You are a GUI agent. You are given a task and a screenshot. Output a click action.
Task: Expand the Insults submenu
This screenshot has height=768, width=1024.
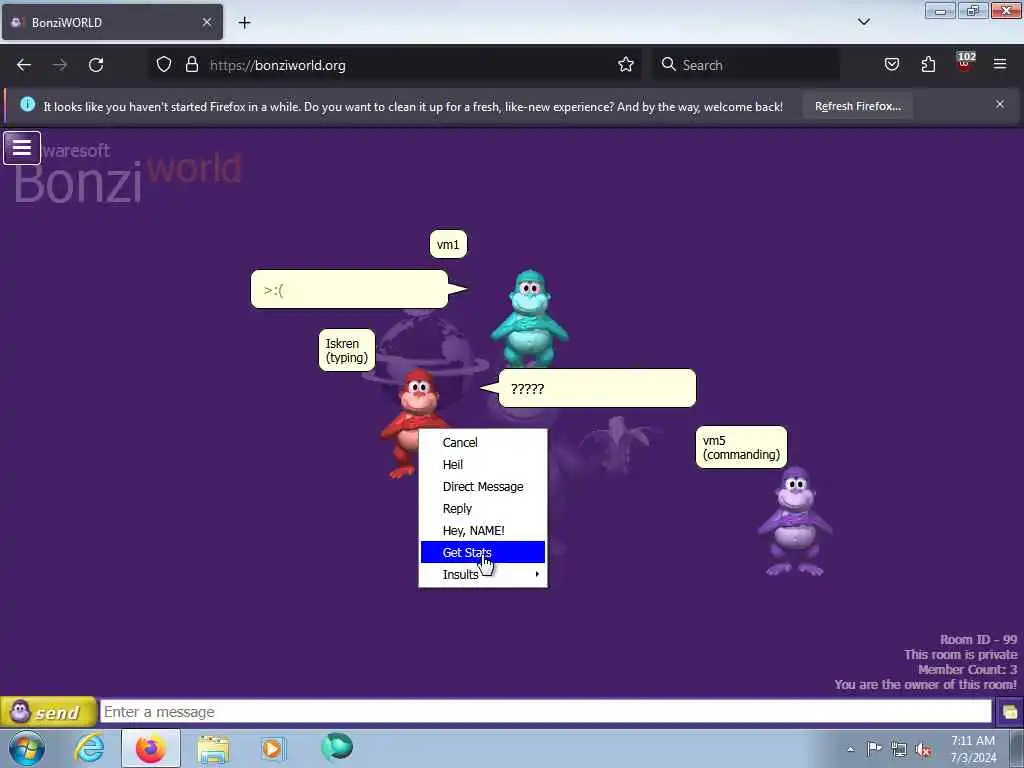coord(483,575)
